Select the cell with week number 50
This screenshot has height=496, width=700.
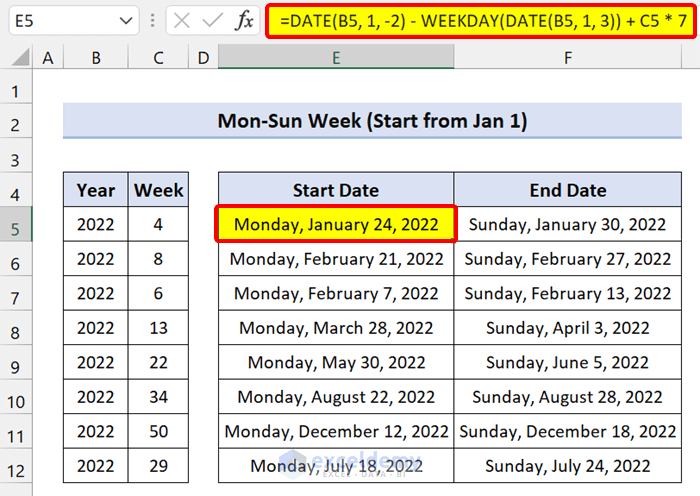coord(159,431)
